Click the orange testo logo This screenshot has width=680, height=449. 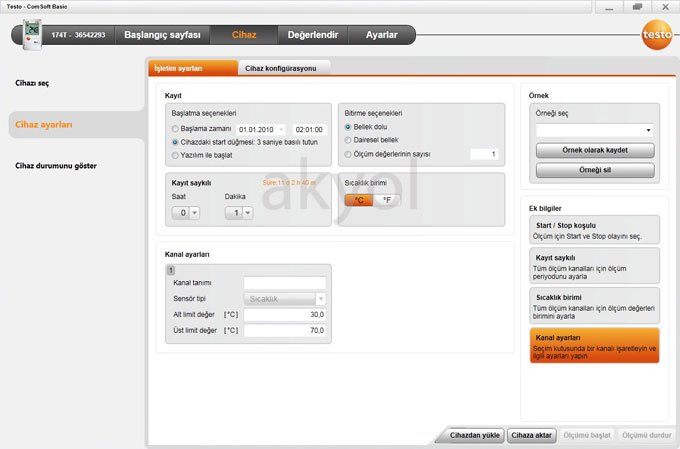657,34
